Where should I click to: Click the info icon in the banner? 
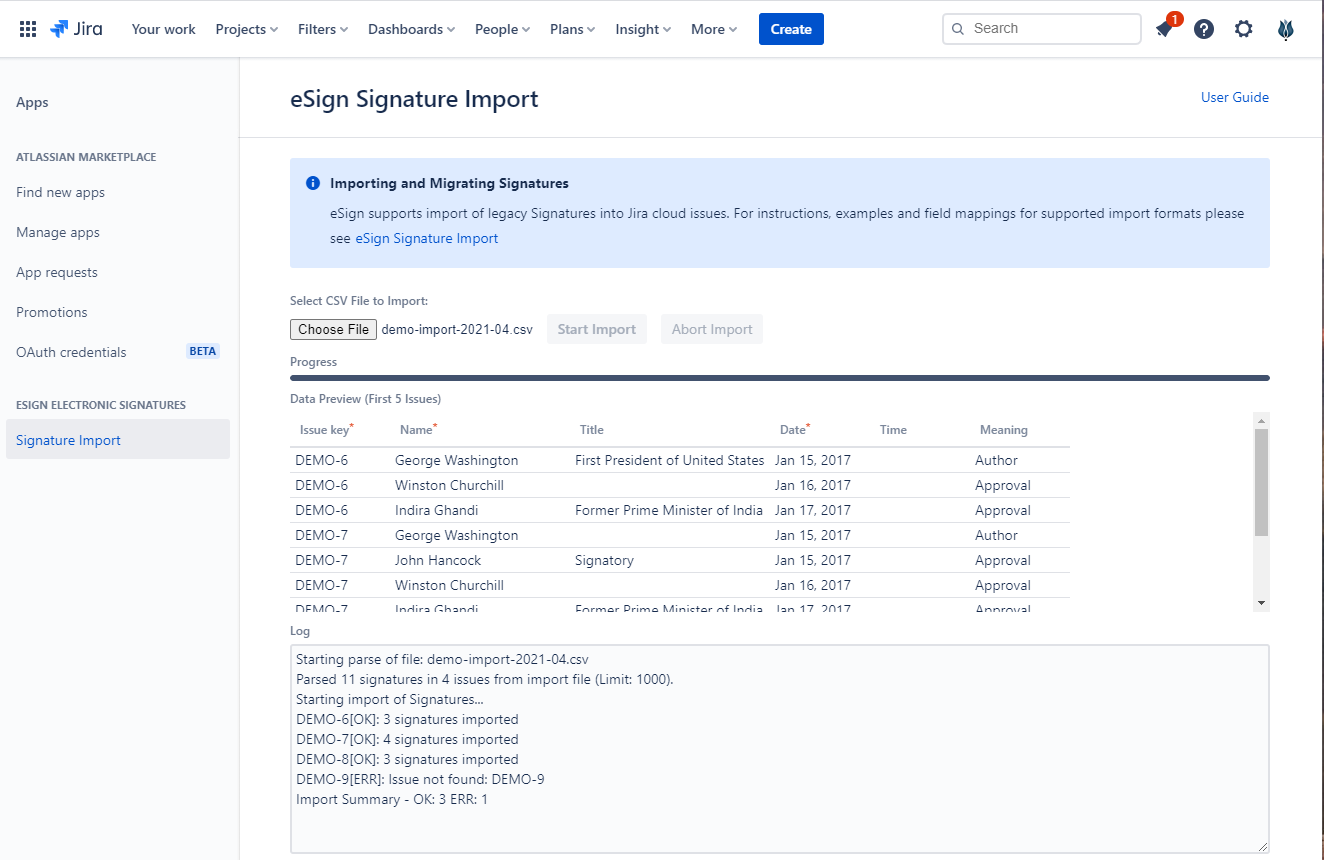(x=313, y=184)
